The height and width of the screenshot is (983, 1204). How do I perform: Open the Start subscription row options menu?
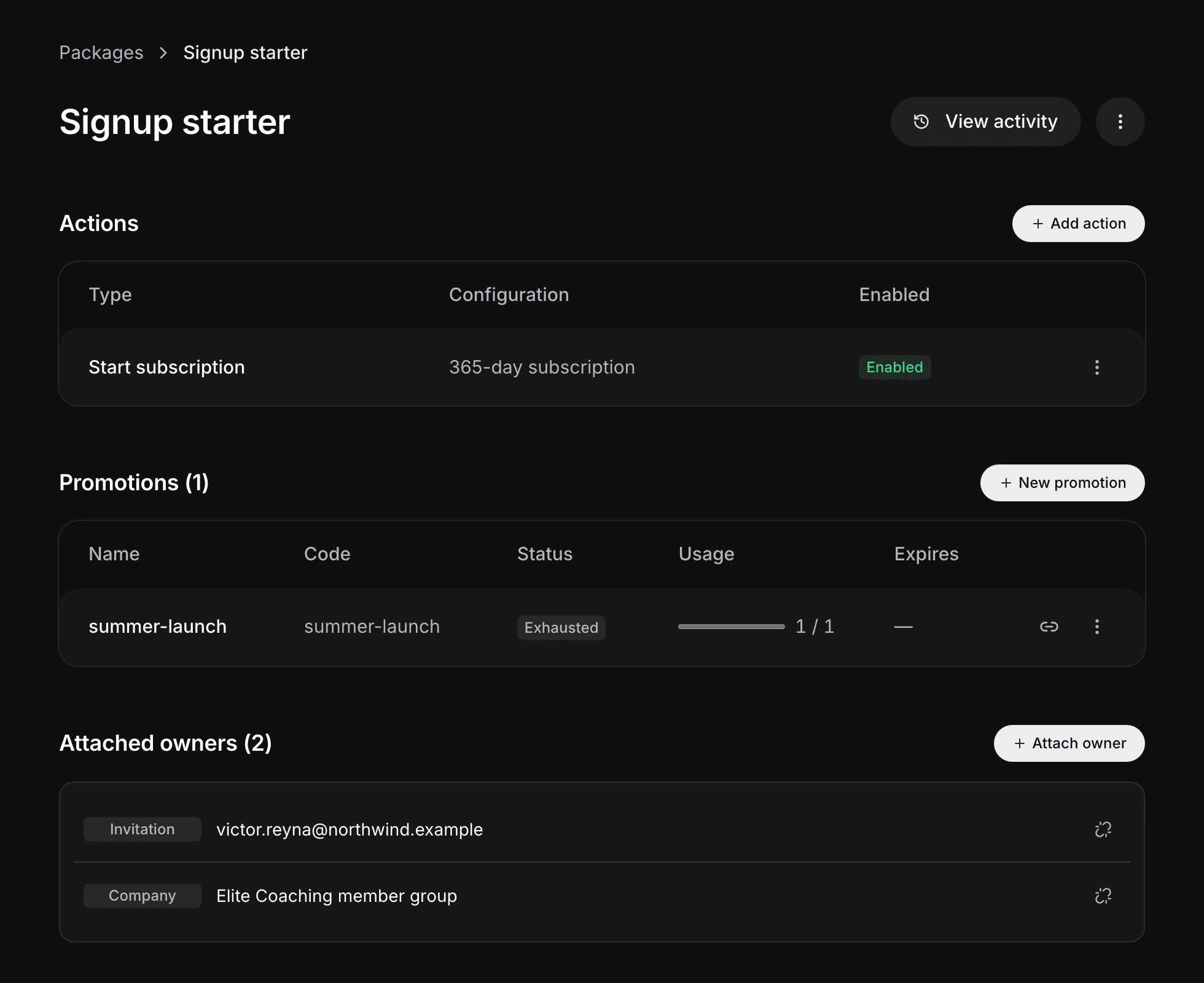point(1096,367)
